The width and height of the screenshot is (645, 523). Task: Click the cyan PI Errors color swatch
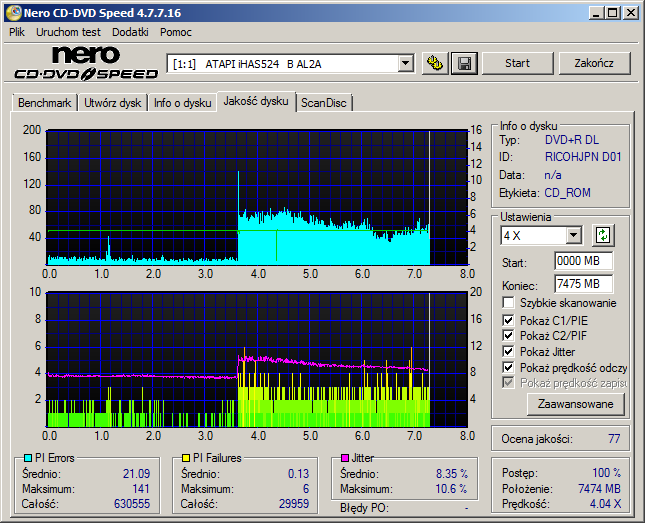pos(28,458)
